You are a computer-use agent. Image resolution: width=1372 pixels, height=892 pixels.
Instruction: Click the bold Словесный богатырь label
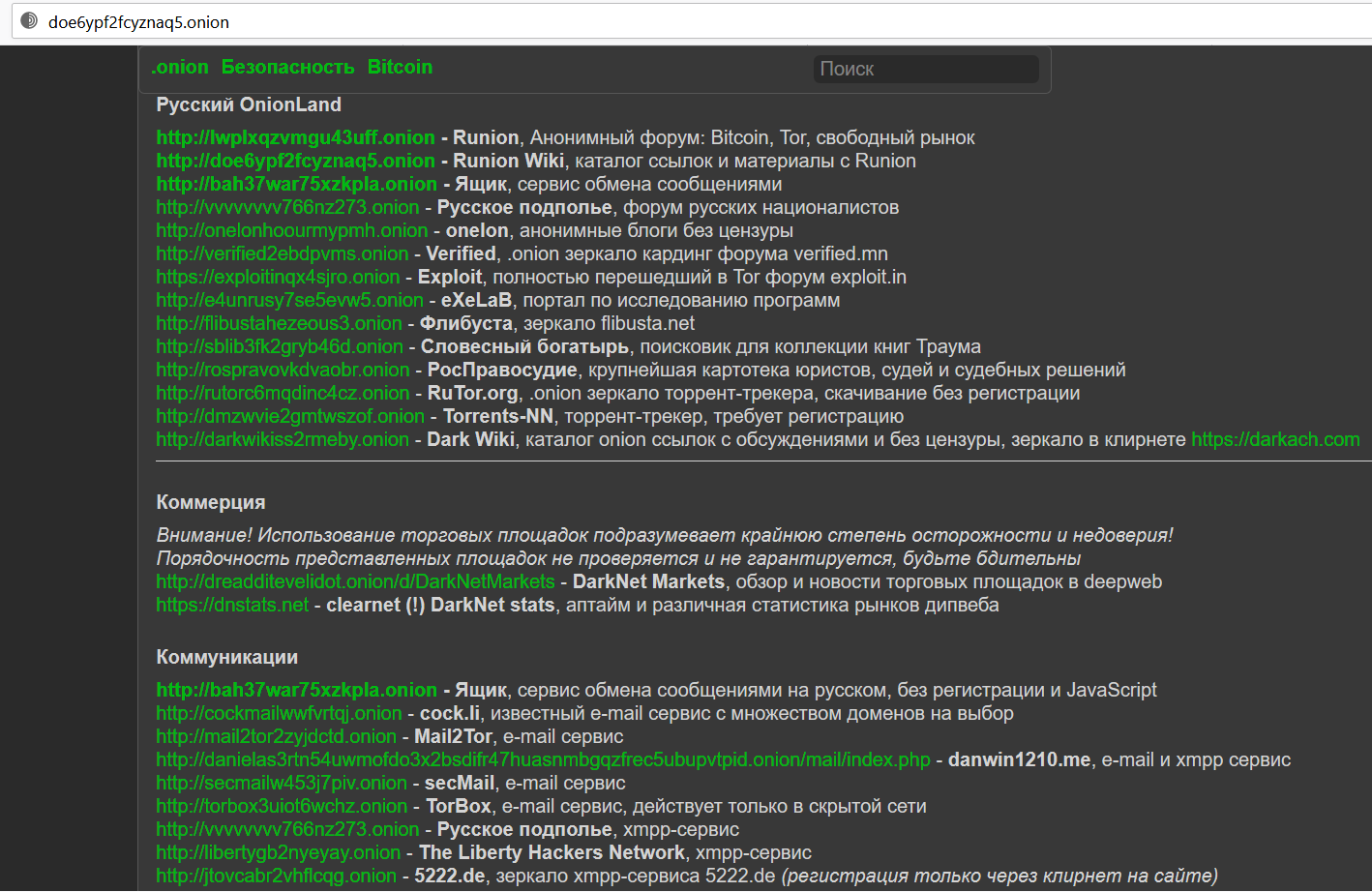pyautogui.click(x=525, y=346)
